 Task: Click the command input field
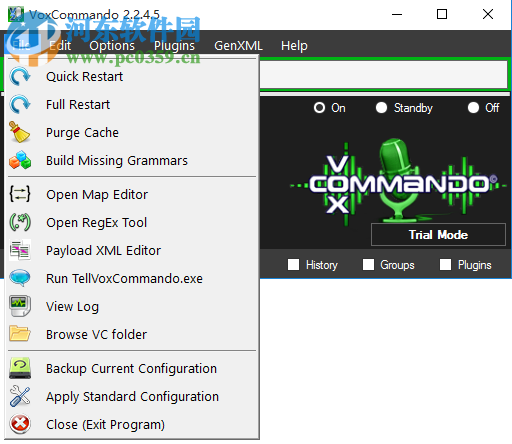coord(383,75)
